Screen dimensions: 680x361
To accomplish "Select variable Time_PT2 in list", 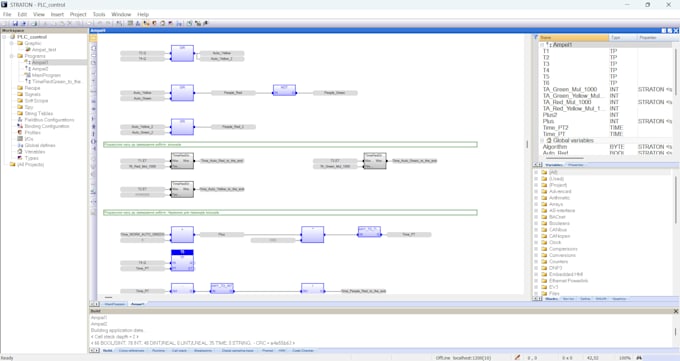I will tap(555, 128).
